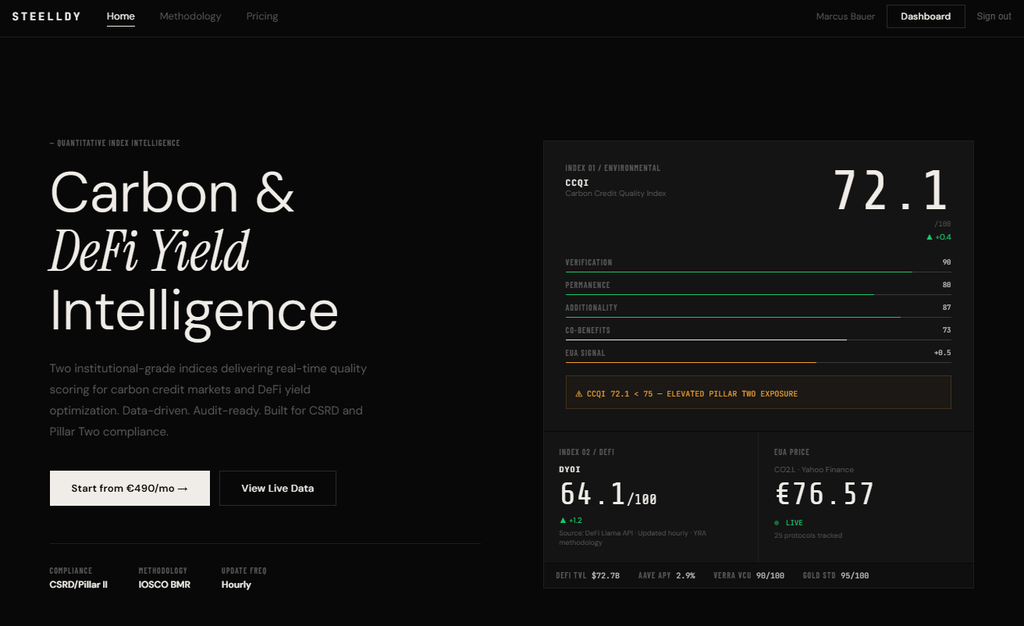This screenshot has height=626, width=1024.
Task: Click GOLD STD 95/100 ticker entry
Action: coord(835,576)
